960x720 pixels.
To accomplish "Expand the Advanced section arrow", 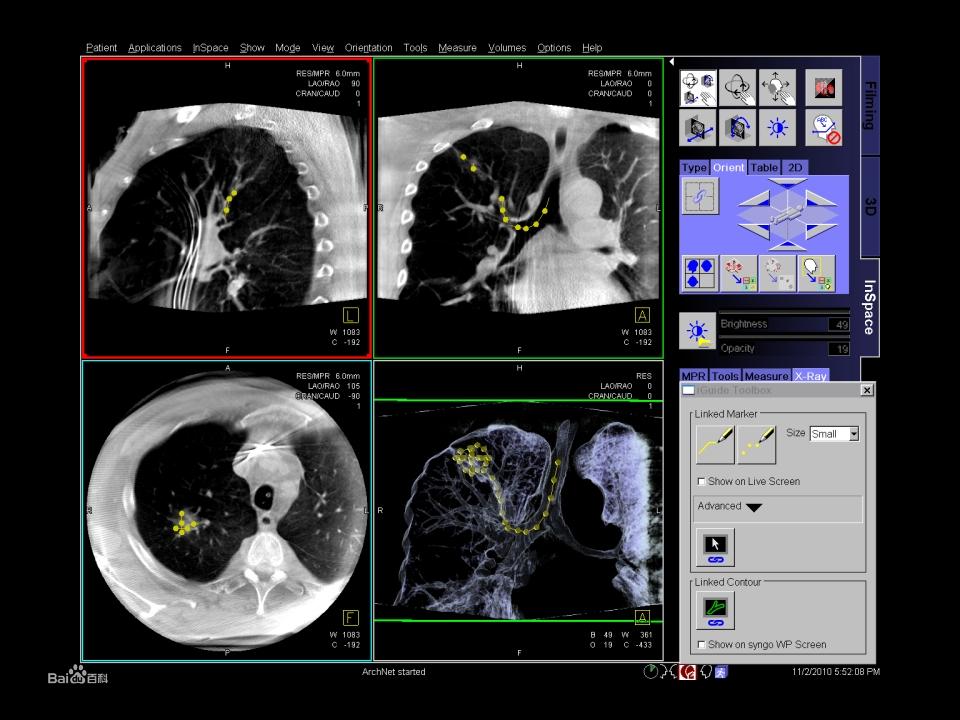I will click(x=754, y=507).
